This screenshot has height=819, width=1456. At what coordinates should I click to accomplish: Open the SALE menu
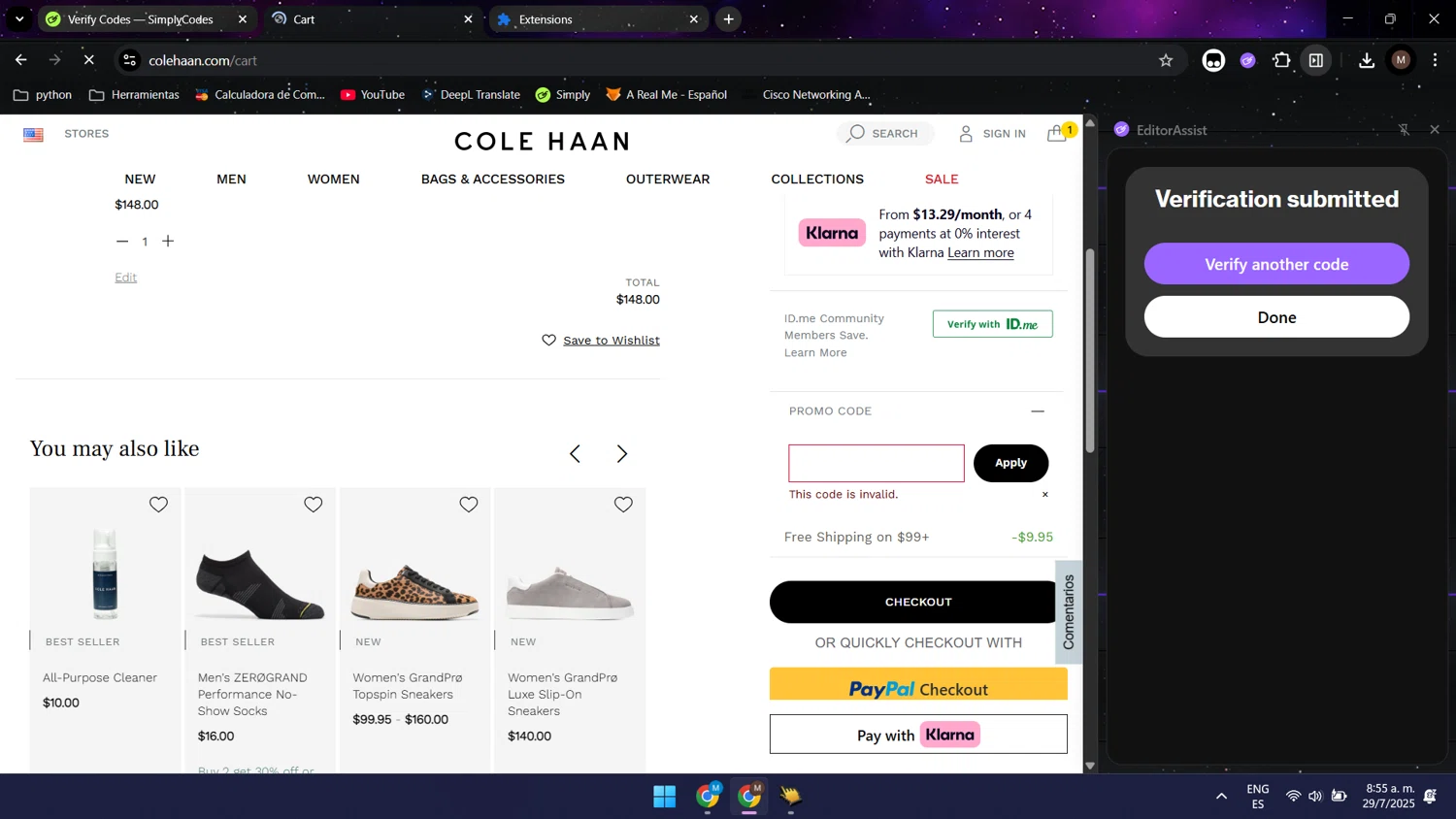coord(942,180)
